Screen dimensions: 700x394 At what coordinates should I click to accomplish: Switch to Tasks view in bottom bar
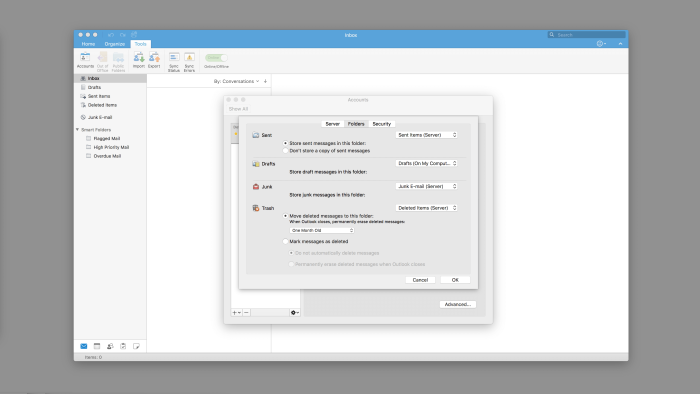[123, 346]
